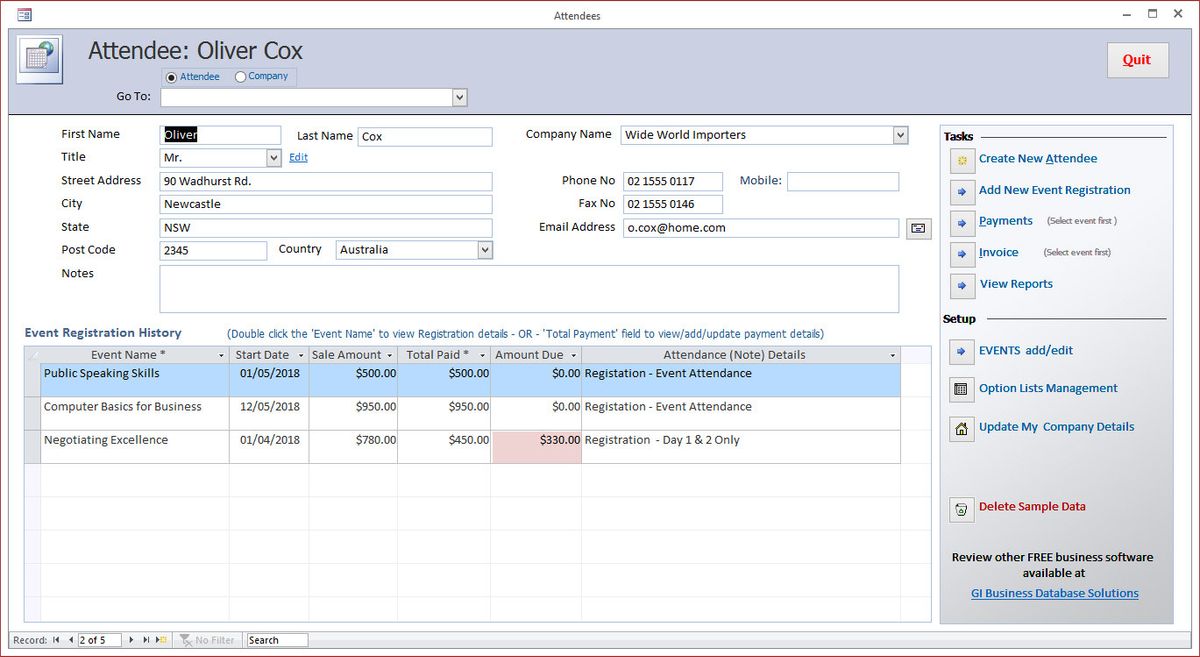Open the Country dropdown for Australia
The width and height of the screenshot is (1200, 657).
(485, 249)
